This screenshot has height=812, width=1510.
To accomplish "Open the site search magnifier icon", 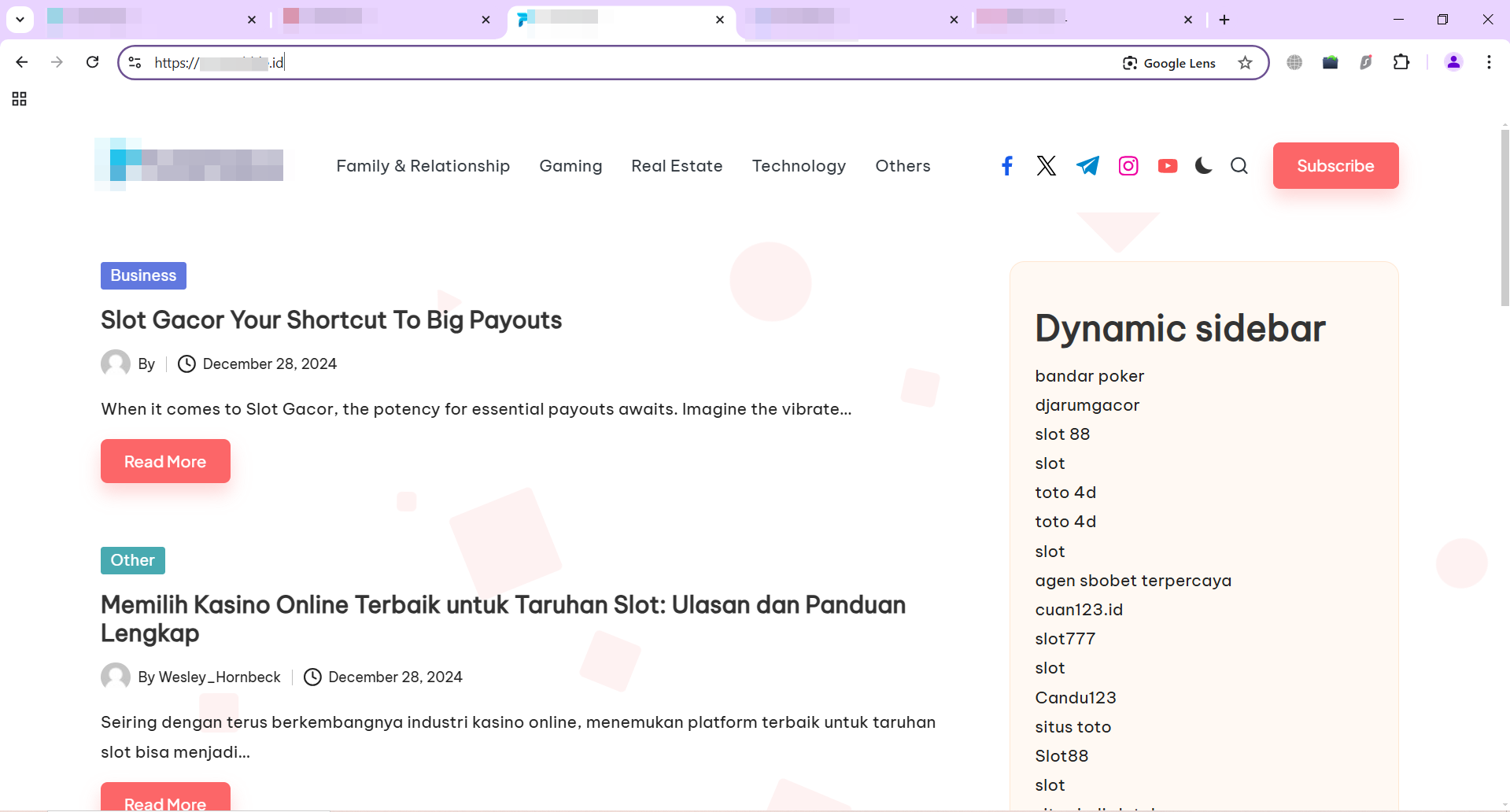I will click(1239, 166).
